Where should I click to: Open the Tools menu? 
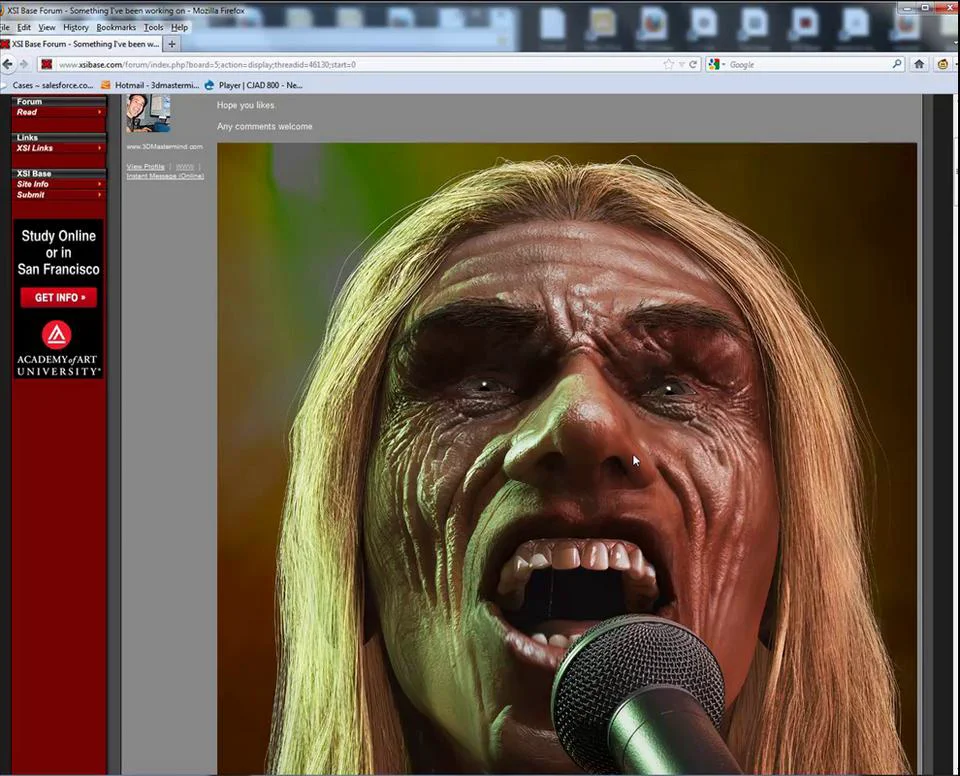coord(154,28)
